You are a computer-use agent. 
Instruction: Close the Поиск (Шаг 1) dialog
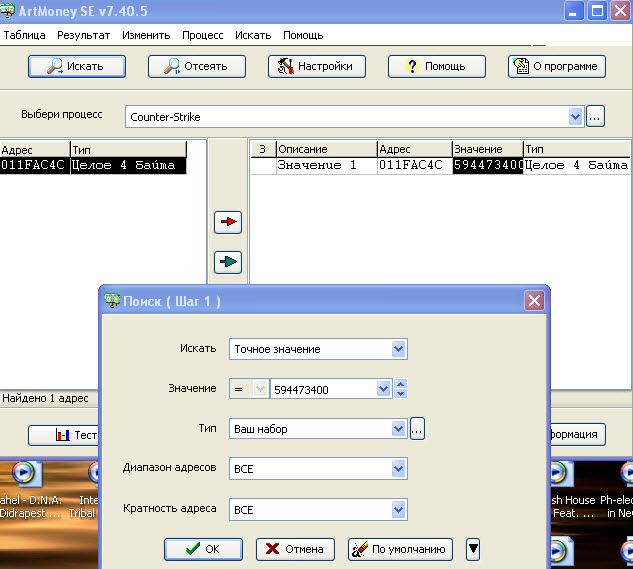[x=534, y=300]
